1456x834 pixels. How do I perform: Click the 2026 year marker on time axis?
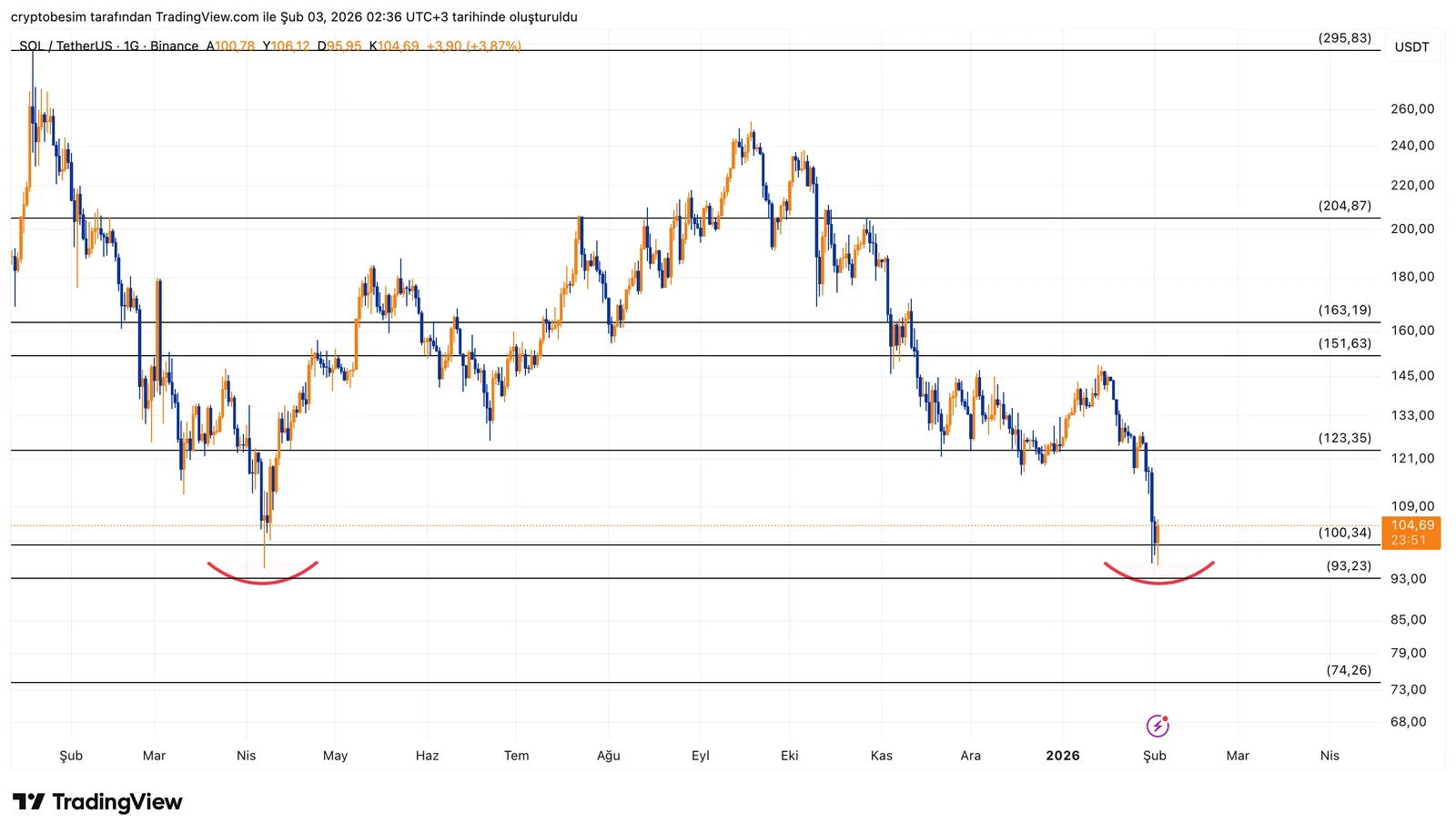tap(1062, 756)
